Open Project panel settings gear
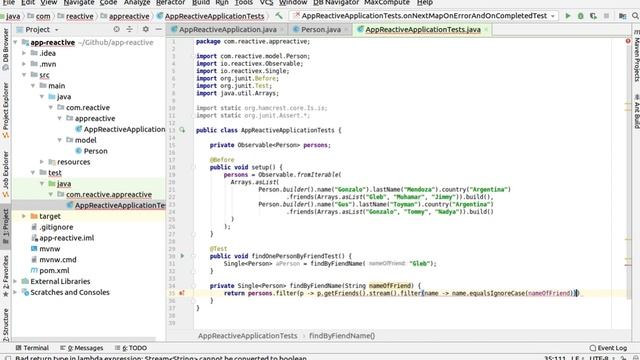 point(146,29)
